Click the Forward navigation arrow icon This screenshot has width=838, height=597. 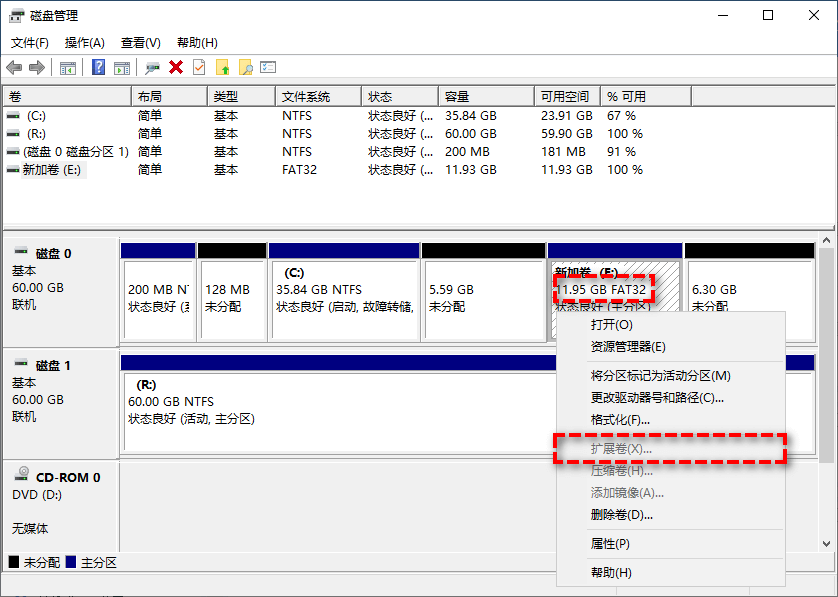pyautogui.click(x=36, y=67)
